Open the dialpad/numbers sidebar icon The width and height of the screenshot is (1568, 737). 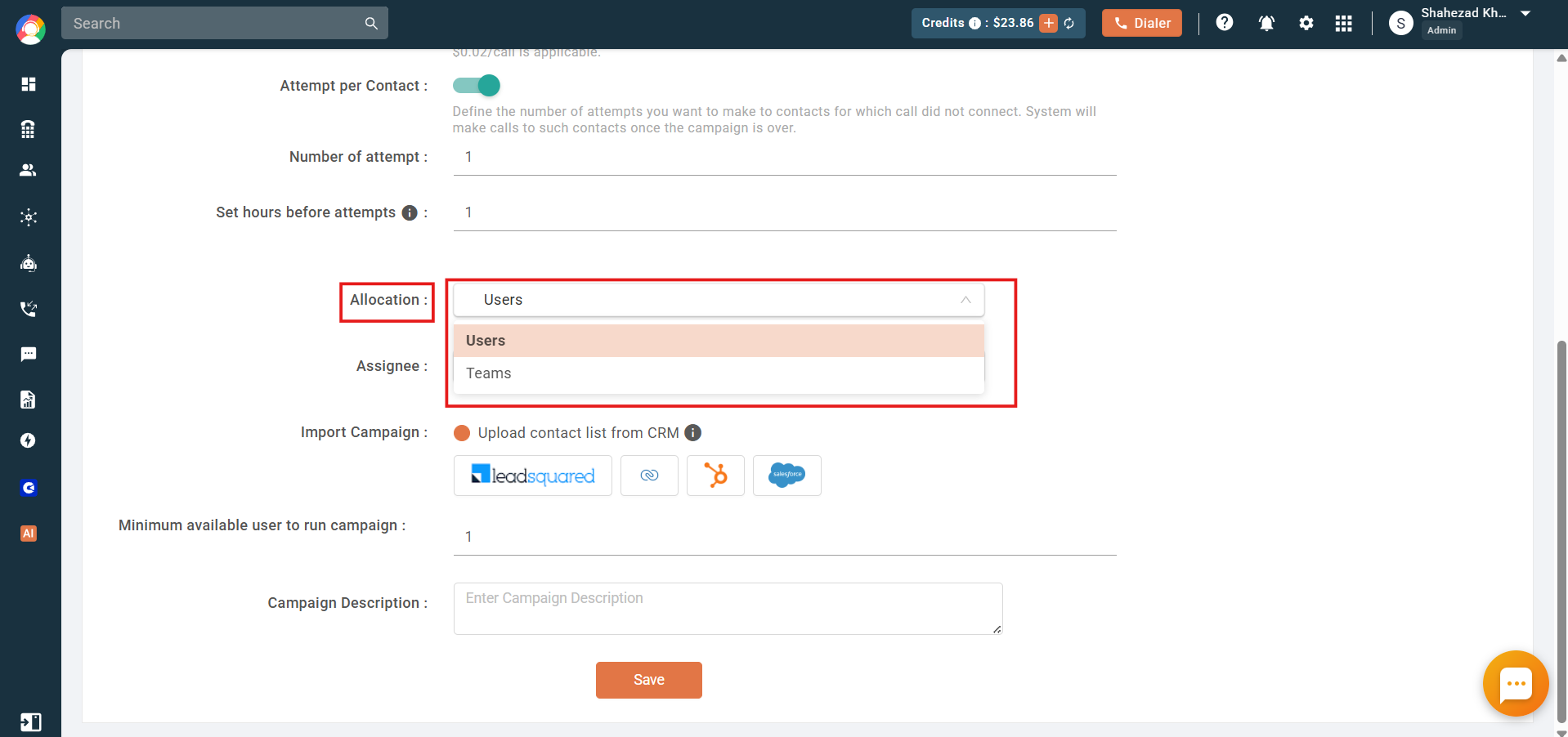(29, 129)
